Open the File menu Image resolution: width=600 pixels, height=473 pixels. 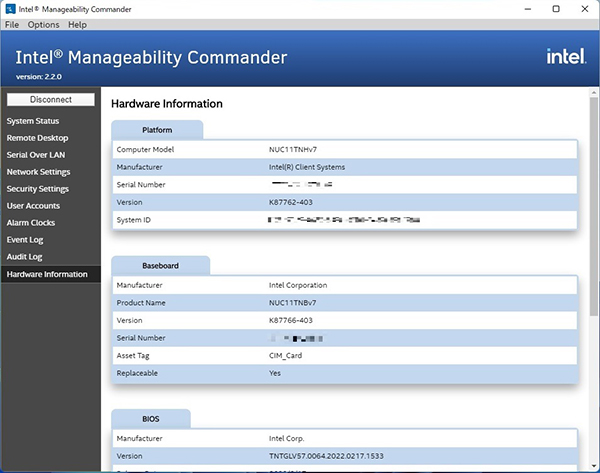12,24
